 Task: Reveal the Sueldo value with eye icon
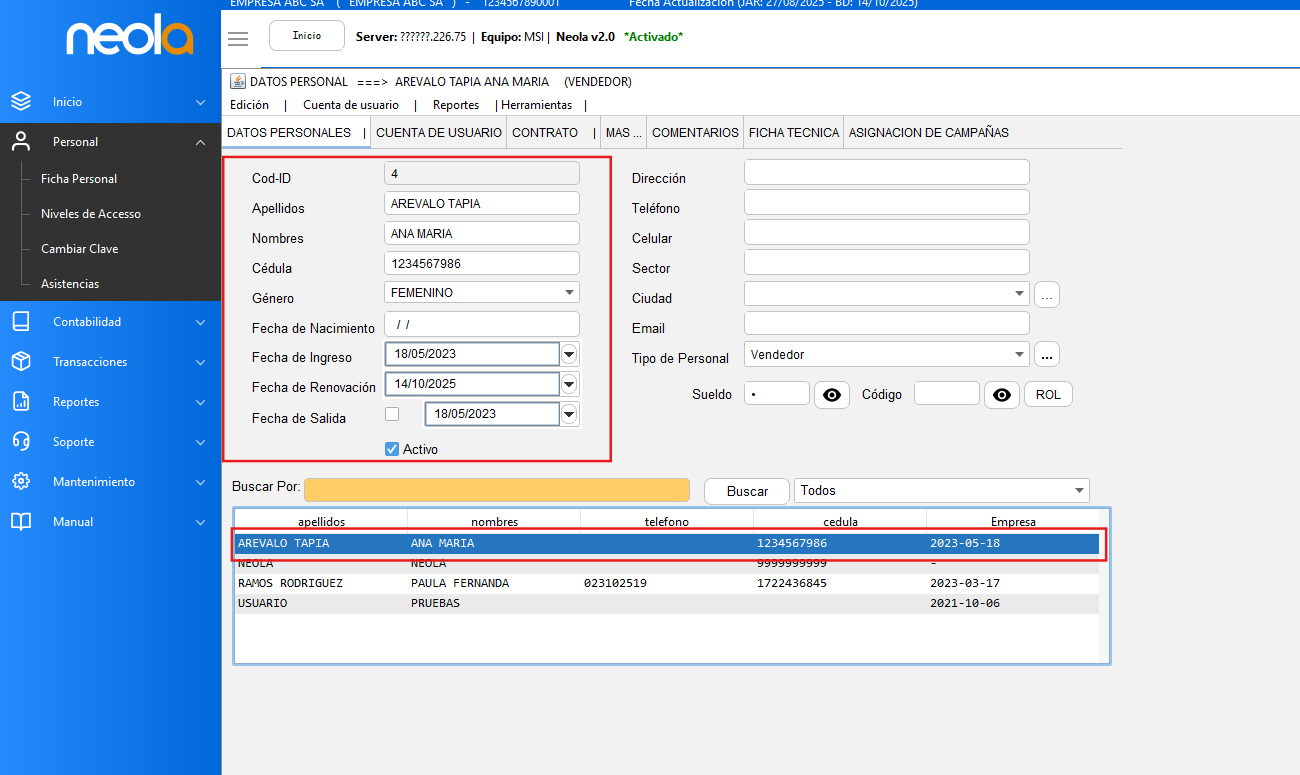pos(831,395)
